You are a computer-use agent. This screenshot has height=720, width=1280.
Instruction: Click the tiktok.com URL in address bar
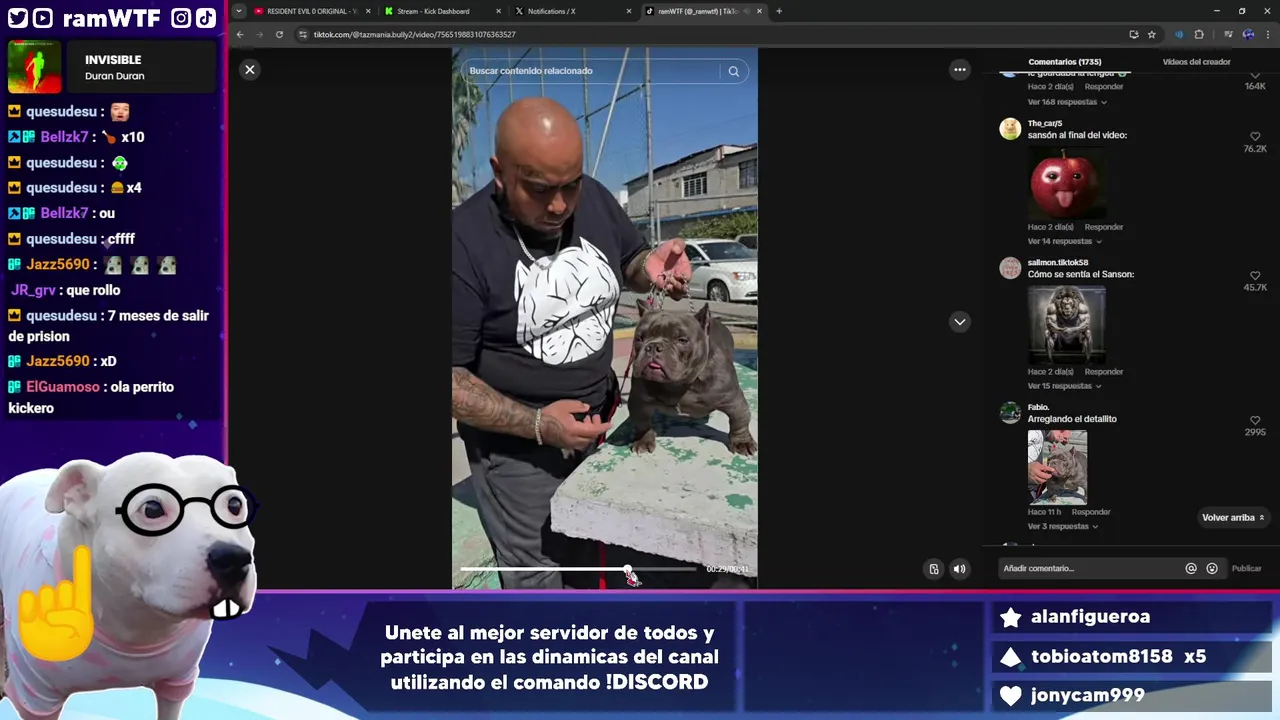pos(414,35)
